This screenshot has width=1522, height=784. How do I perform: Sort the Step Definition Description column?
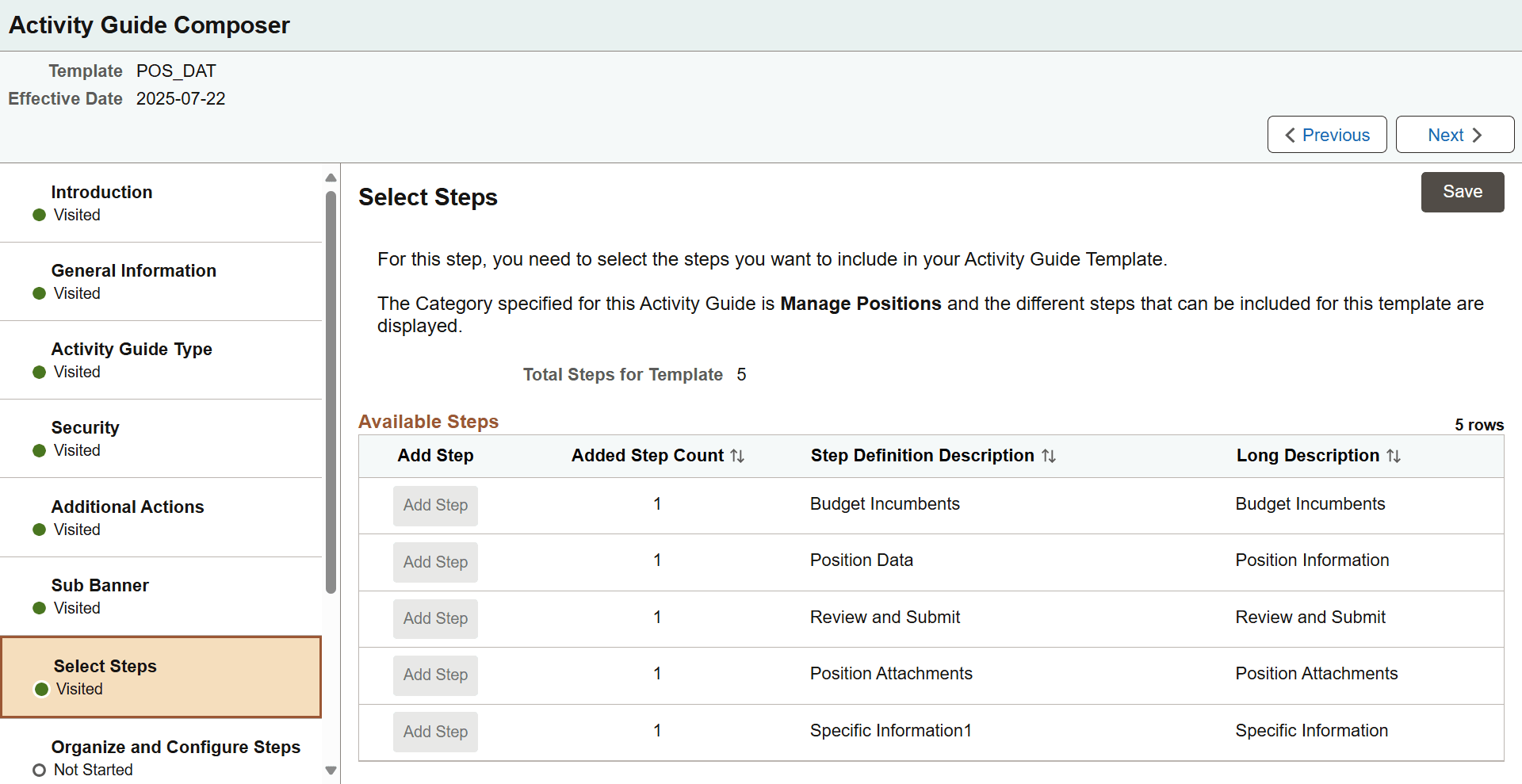(x=1050, y=456)
